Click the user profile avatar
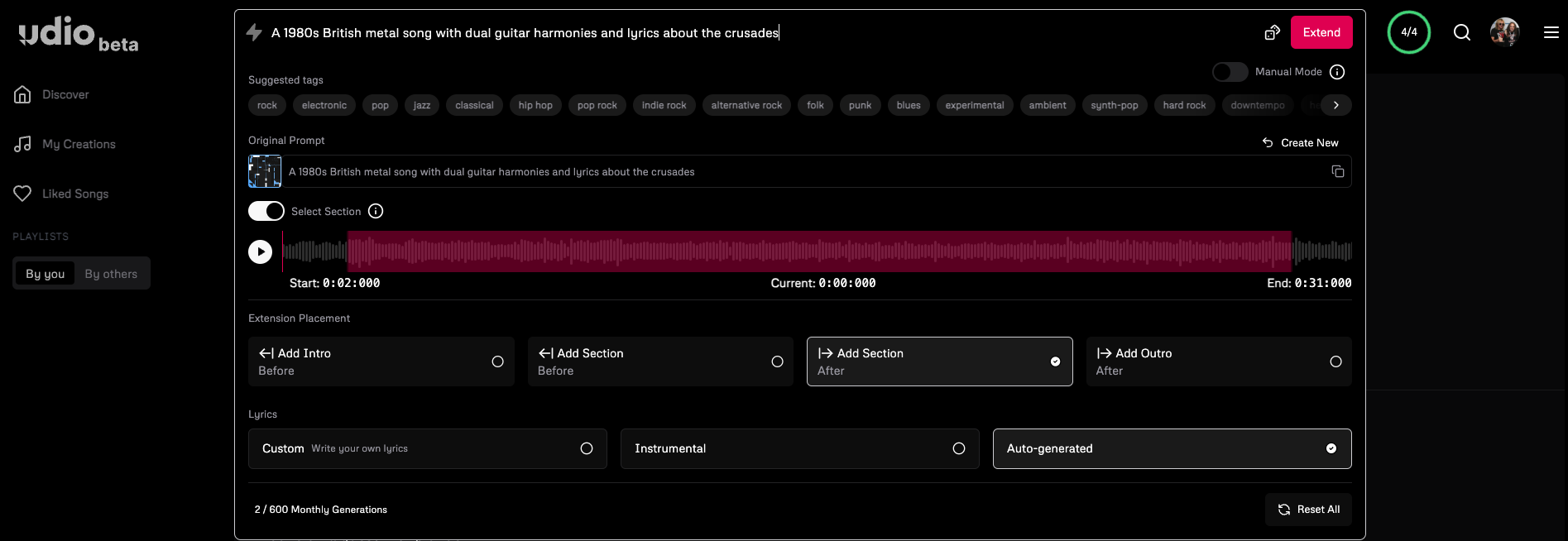 [1504, 32]
